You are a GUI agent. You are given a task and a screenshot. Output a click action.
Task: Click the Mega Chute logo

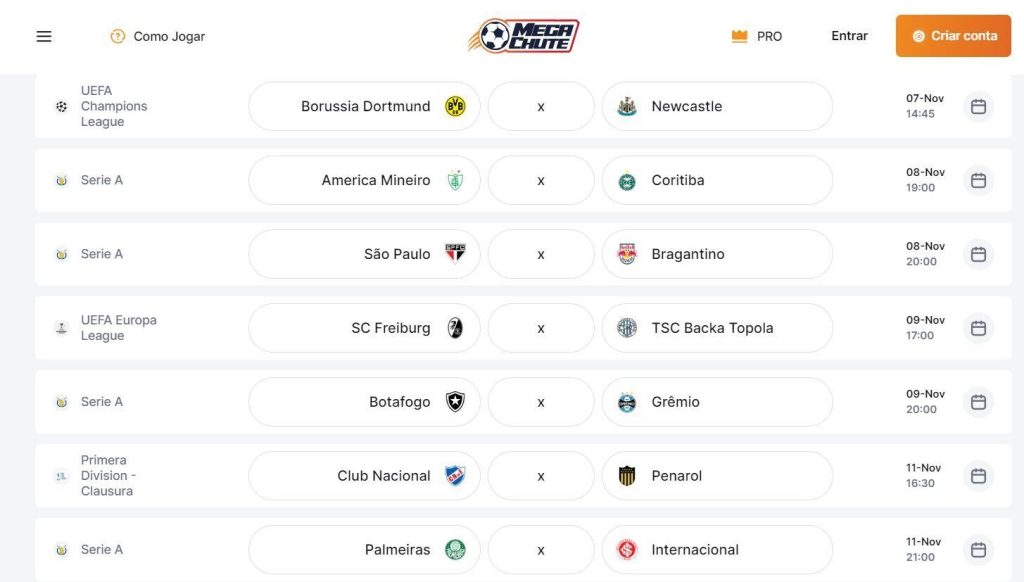524,36
